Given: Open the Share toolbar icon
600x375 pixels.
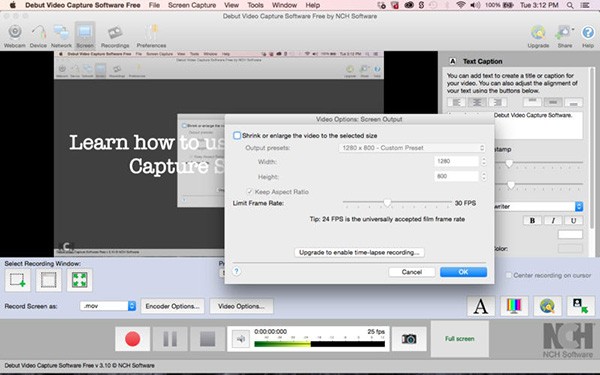Looking at the screenshot, I should click(565, 35).
